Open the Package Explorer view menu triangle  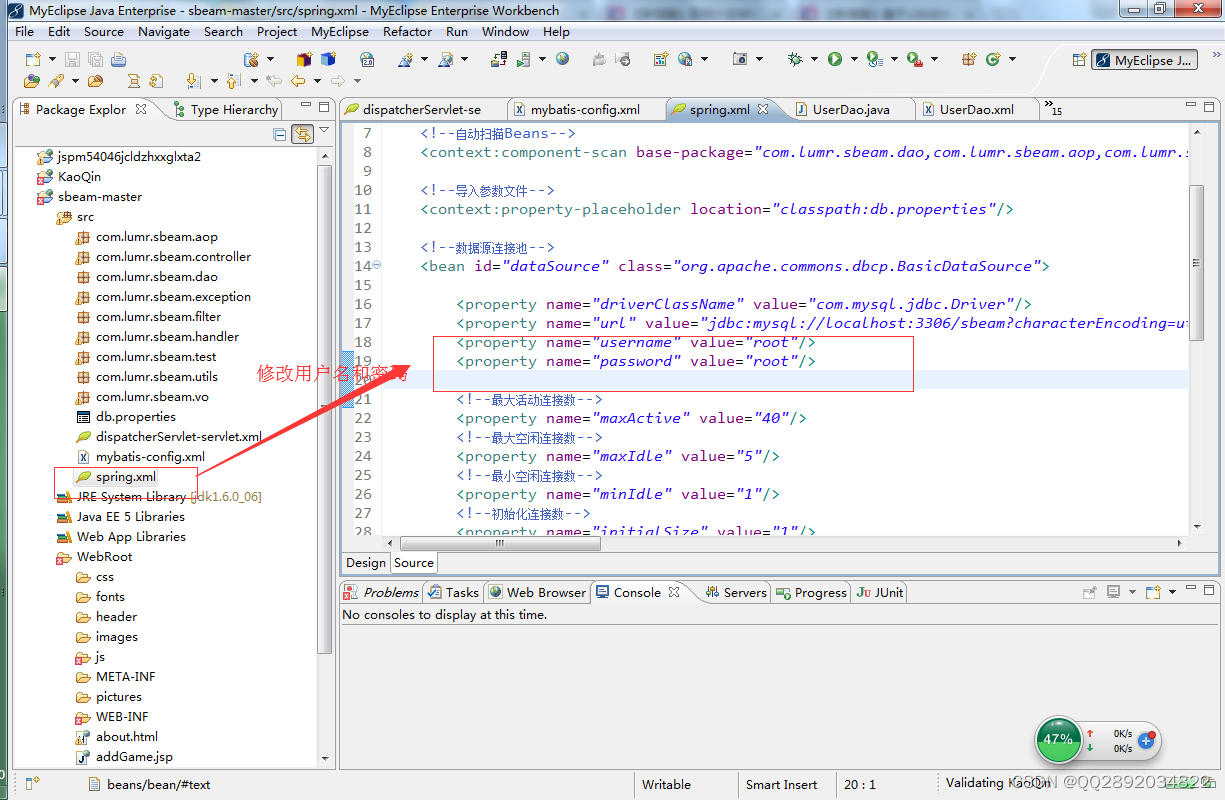pos(324,131)
